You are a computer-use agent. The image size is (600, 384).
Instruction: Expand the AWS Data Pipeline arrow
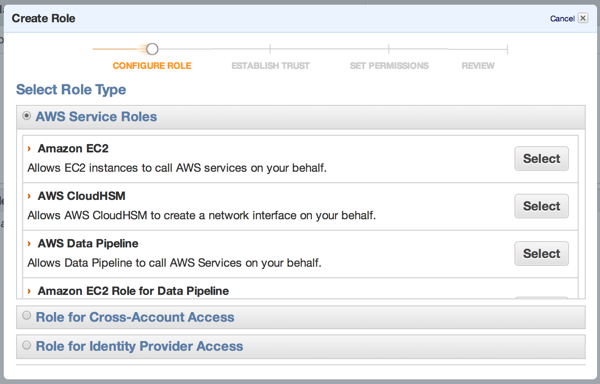coord(29,243)
